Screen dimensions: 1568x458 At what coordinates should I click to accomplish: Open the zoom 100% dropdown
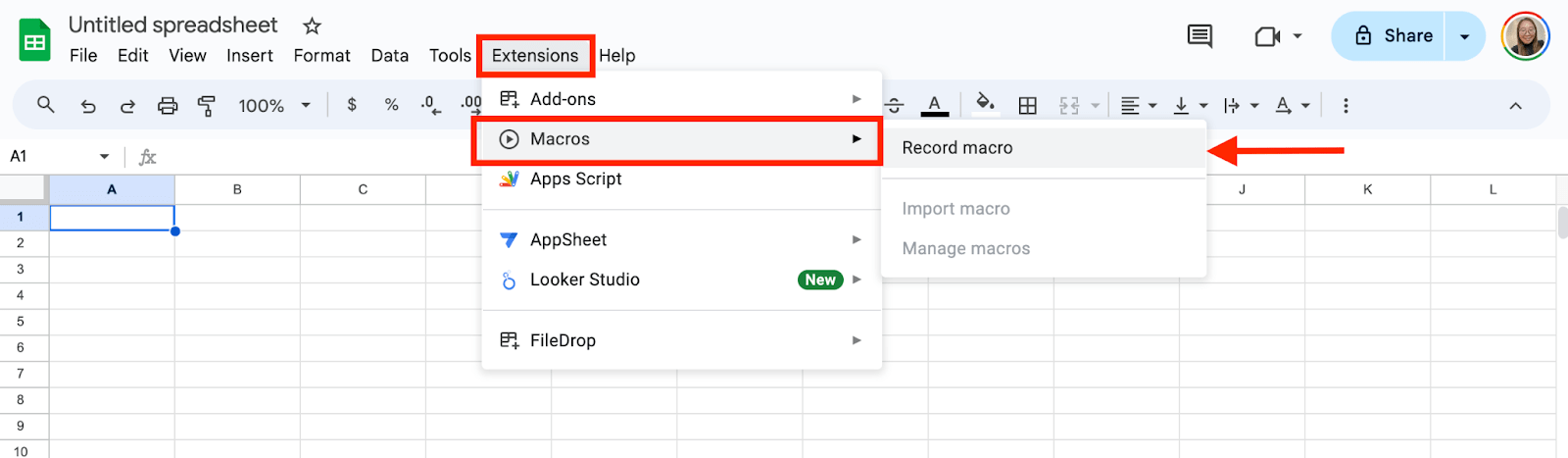click(273, 105)
